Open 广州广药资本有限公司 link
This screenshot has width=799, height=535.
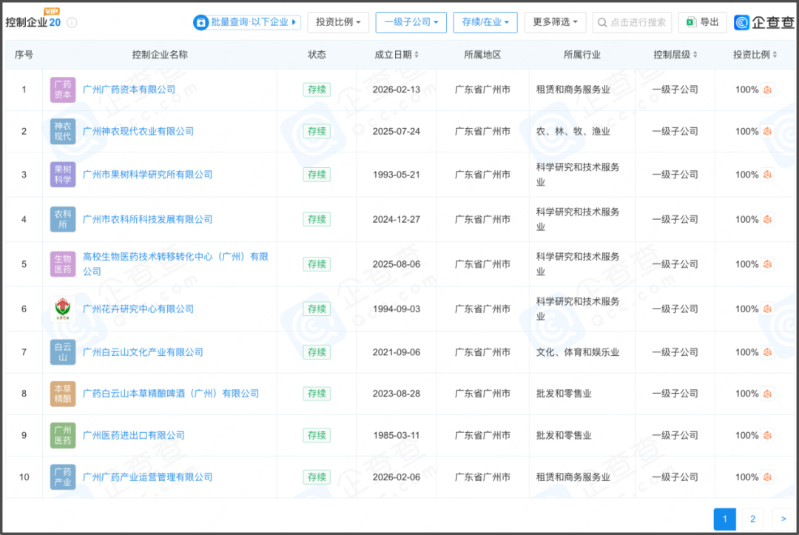click(129, 90)
